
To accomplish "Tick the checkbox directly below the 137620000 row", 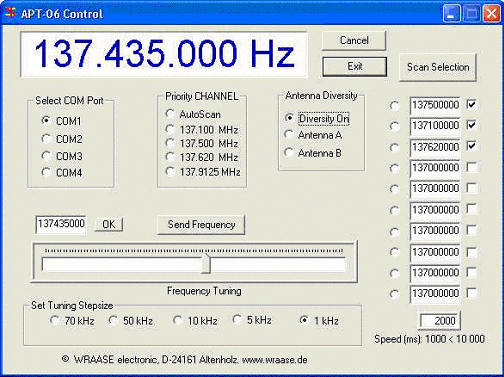I will click(472, 167).
